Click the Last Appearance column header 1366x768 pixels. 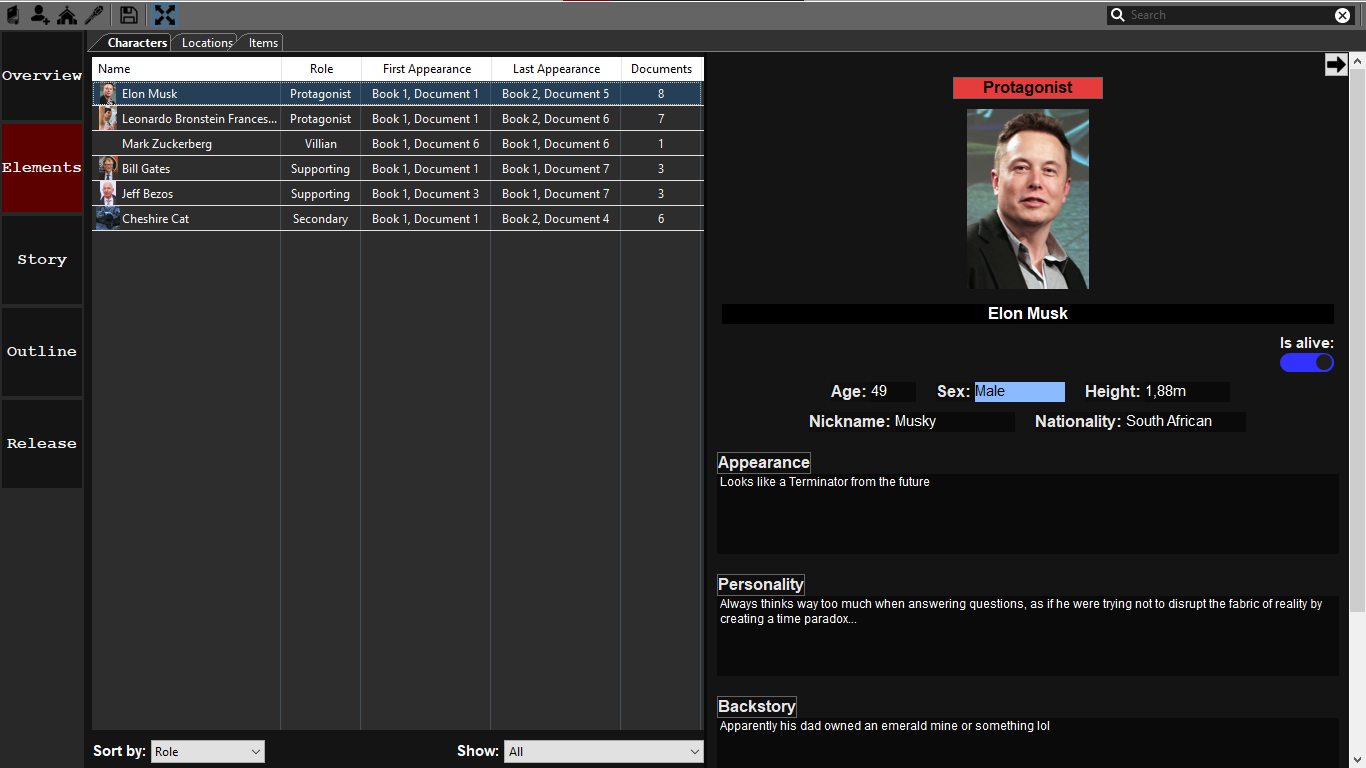(556, 69)
